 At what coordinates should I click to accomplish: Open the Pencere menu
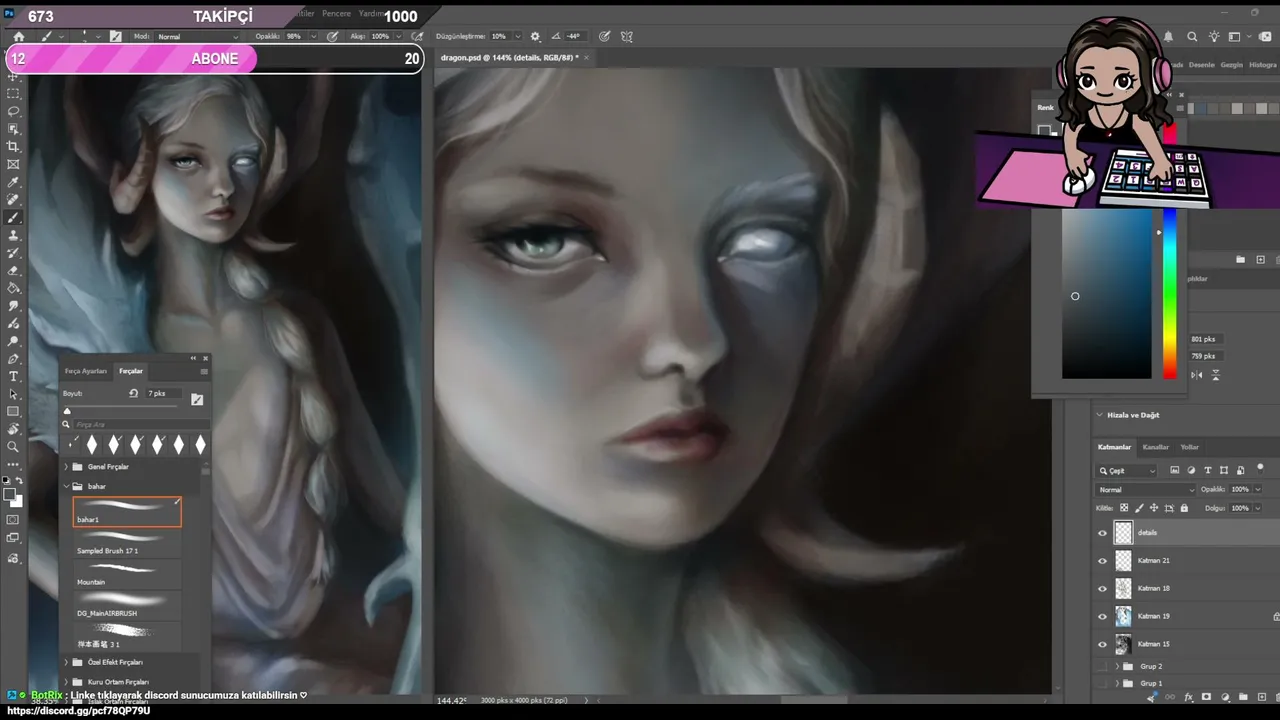336,14
